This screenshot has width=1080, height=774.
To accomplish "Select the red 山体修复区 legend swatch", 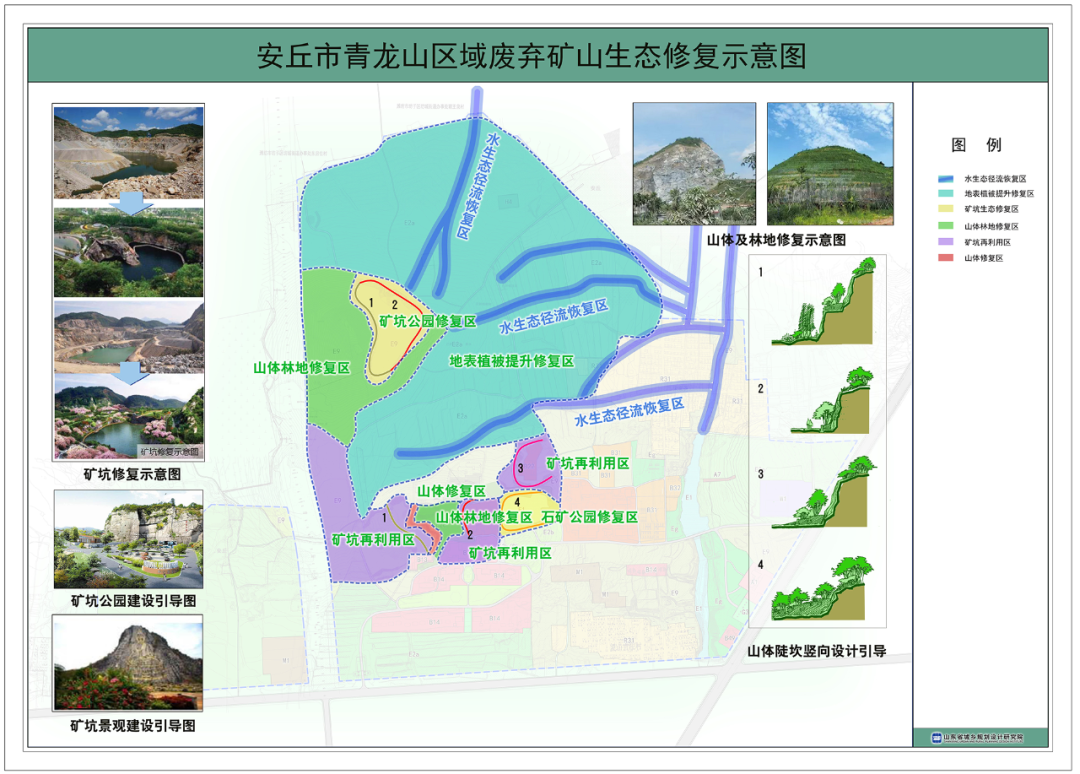I will click(x=946, y=257).
